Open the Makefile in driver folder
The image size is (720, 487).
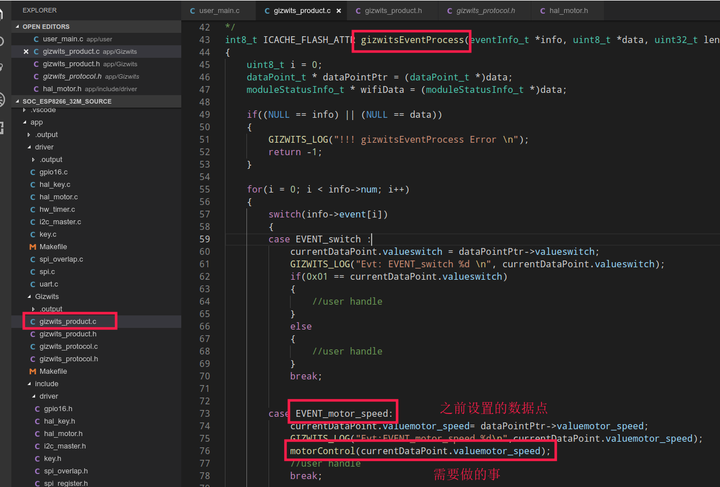pos(53,246)
